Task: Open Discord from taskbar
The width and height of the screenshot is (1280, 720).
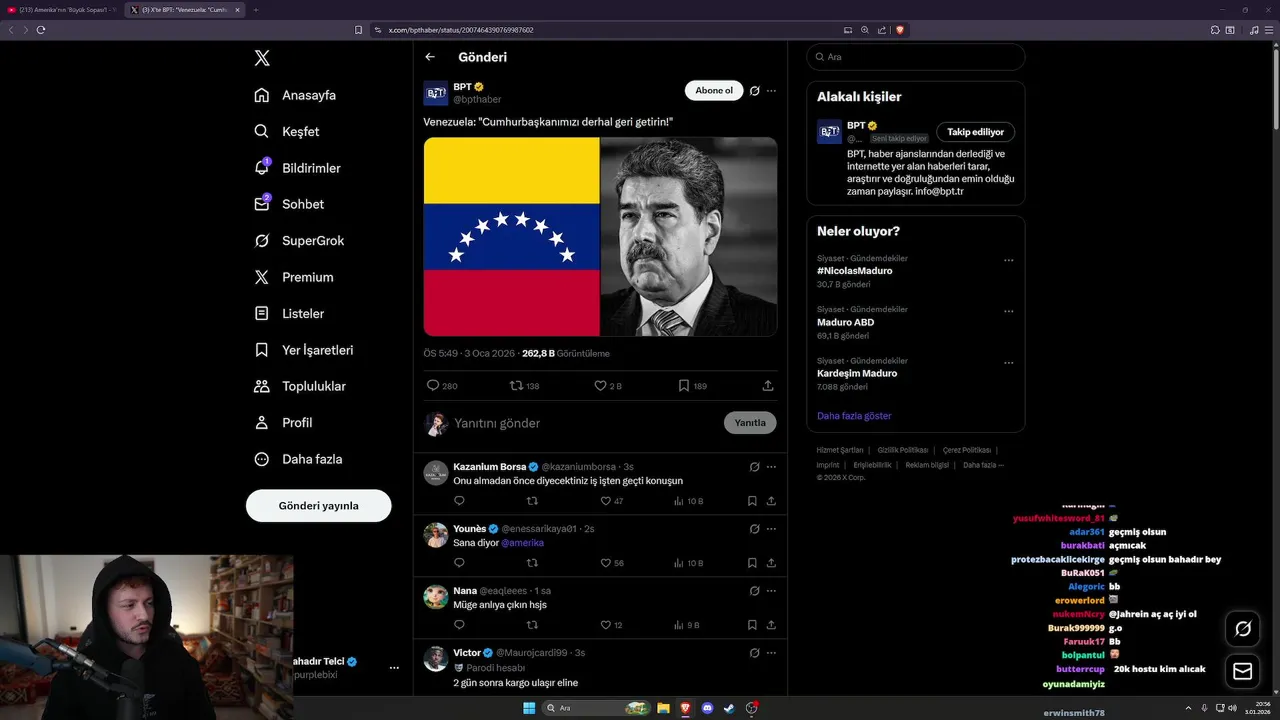Action: click(708, 708)
